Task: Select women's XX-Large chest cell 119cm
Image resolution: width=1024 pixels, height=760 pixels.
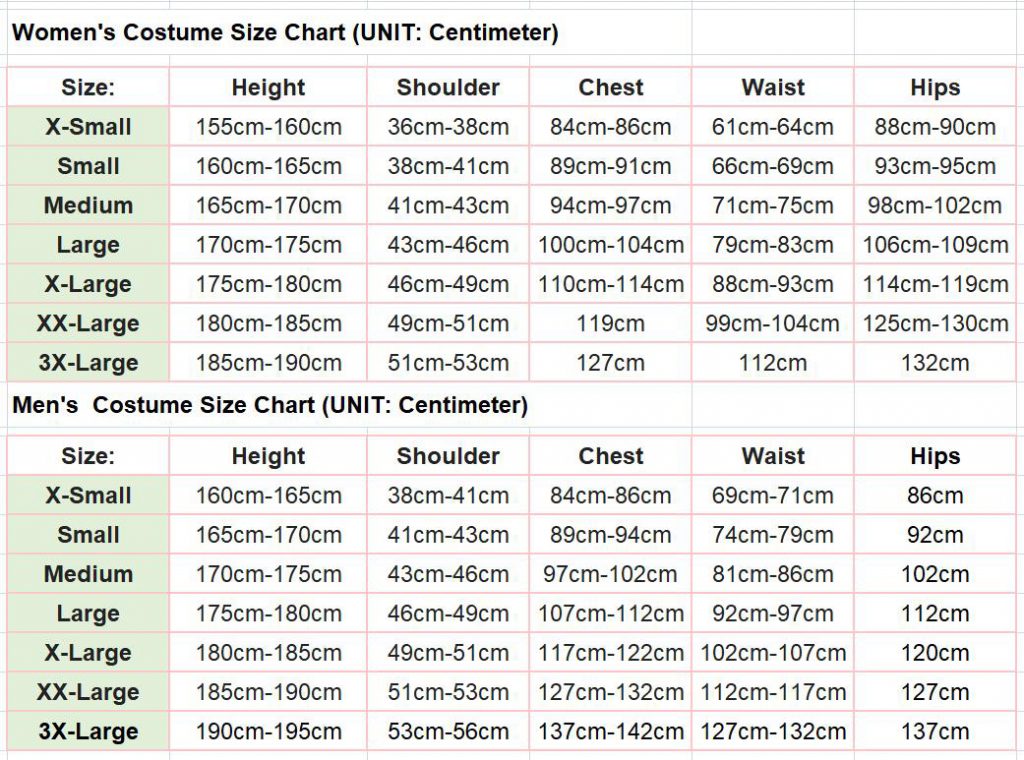Action: click(x=610, y=324)
